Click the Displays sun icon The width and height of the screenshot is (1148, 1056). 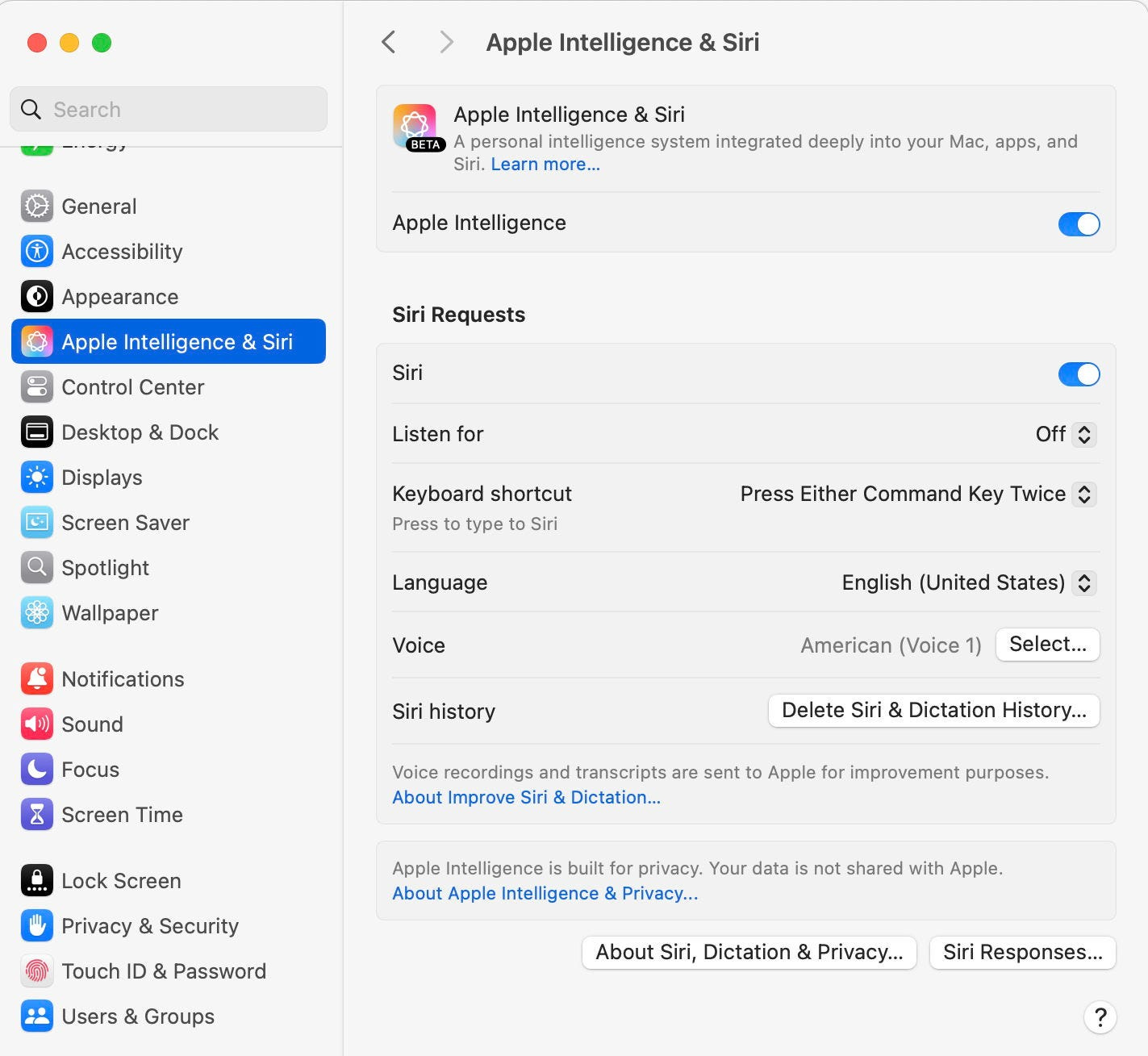point(37,478)
